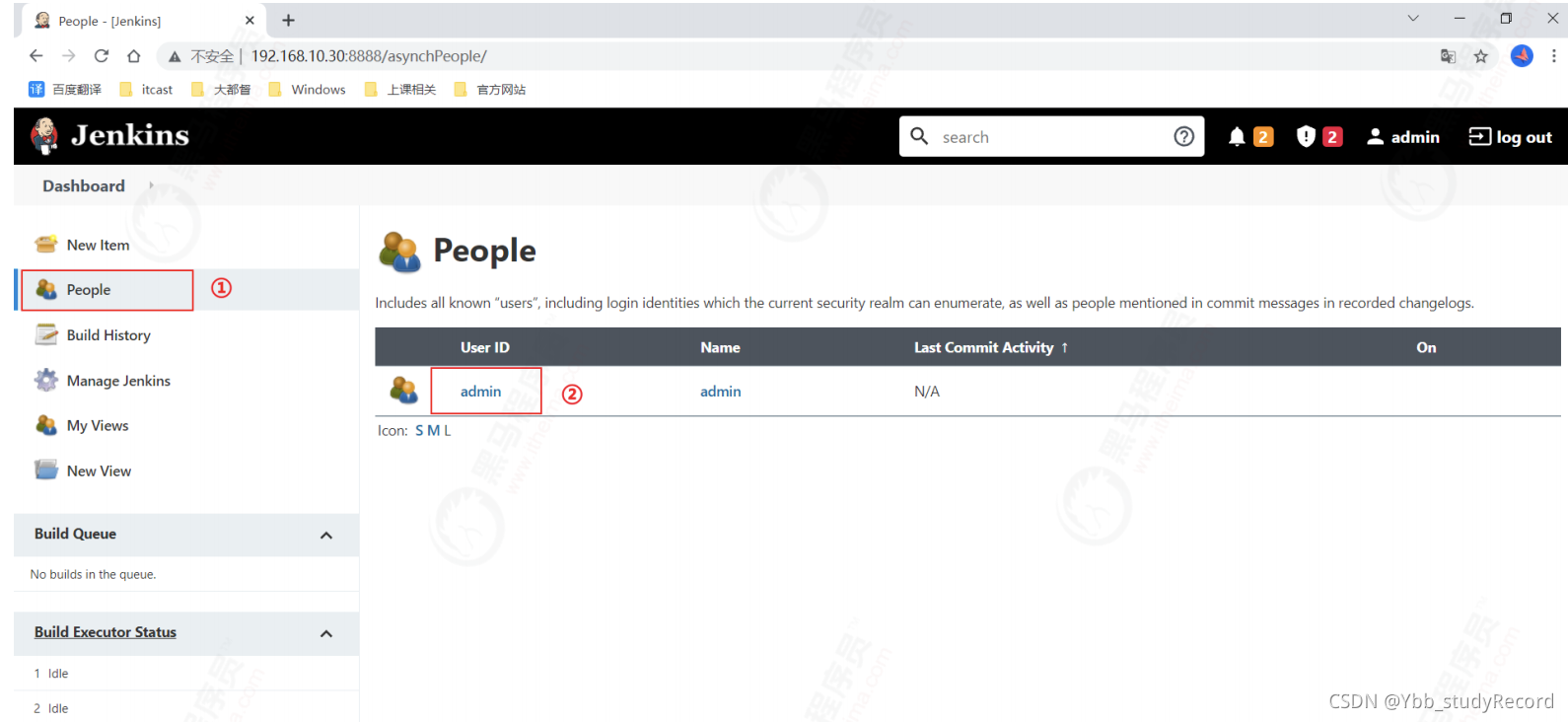Click the New Item box icon
Image resolution: width=1568 pixels, height=722 pixels.
(x=46, y=245)
